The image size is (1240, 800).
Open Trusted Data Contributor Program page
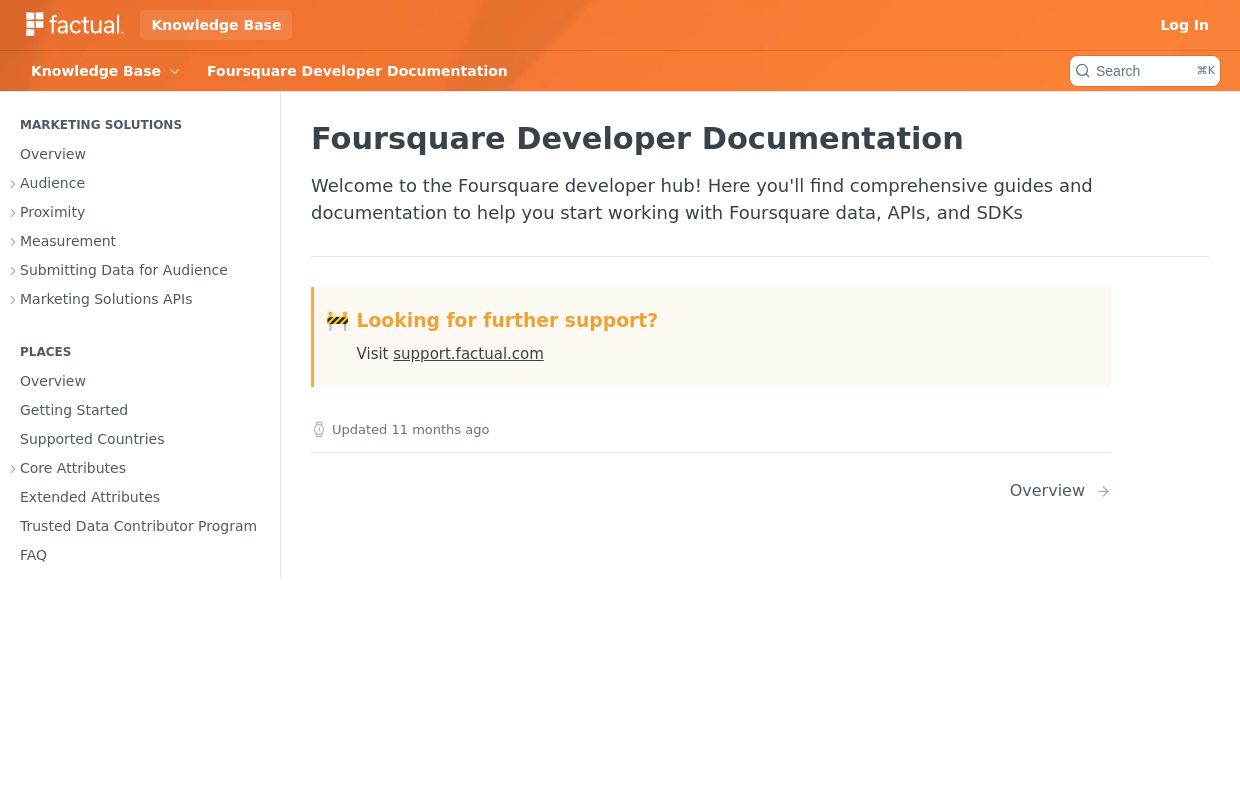click(138, 526)
